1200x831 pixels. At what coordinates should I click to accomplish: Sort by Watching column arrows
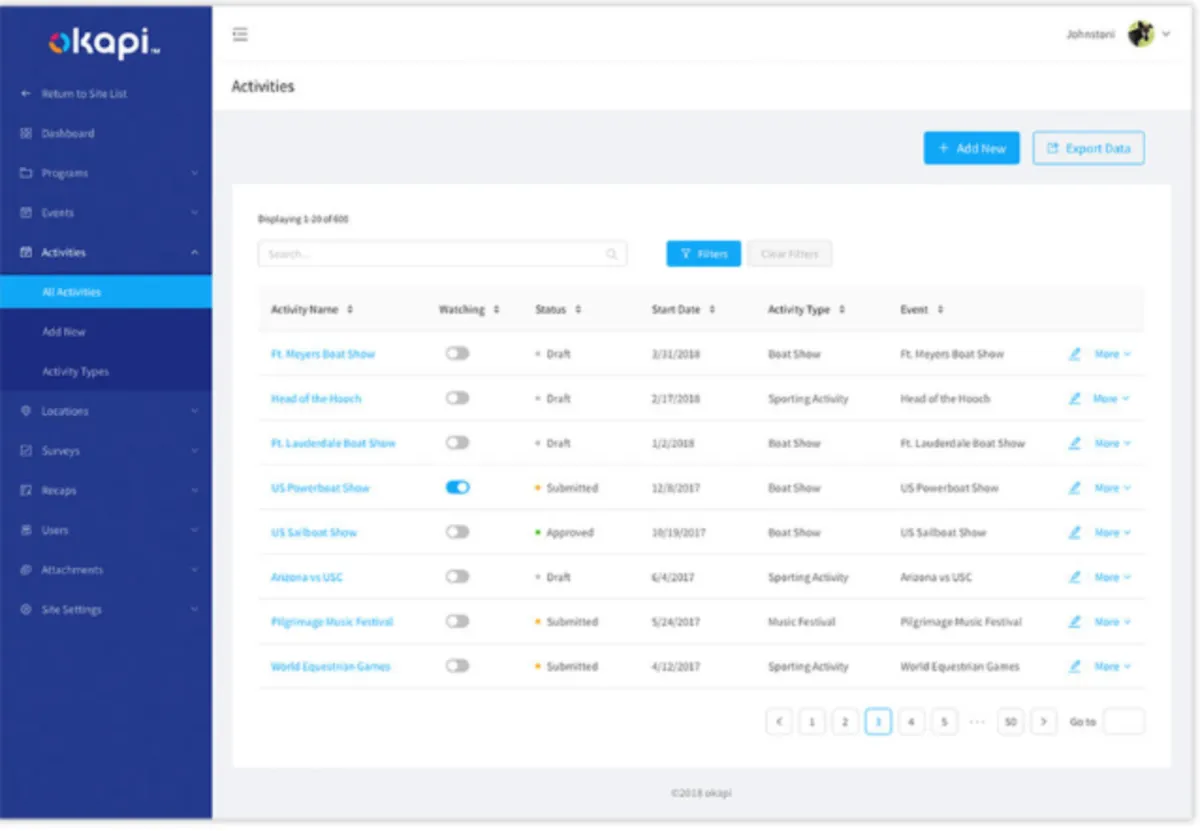[497, 310]
